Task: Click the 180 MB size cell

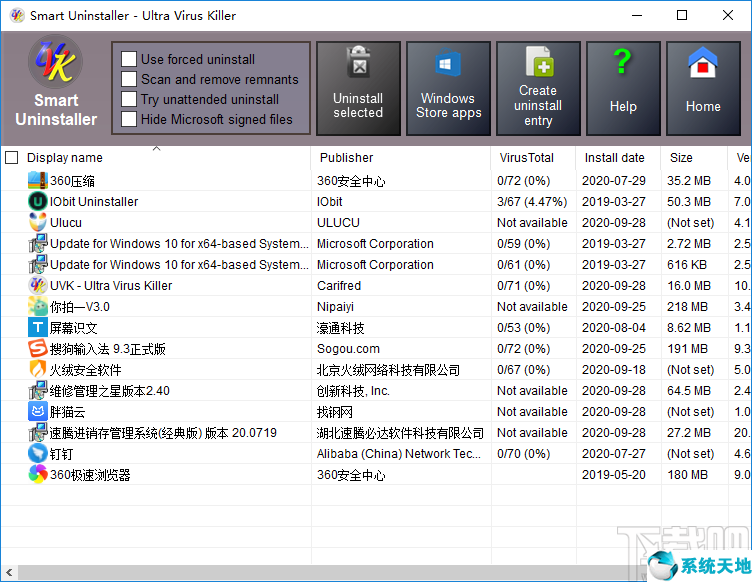Action: tap(687, 475)
